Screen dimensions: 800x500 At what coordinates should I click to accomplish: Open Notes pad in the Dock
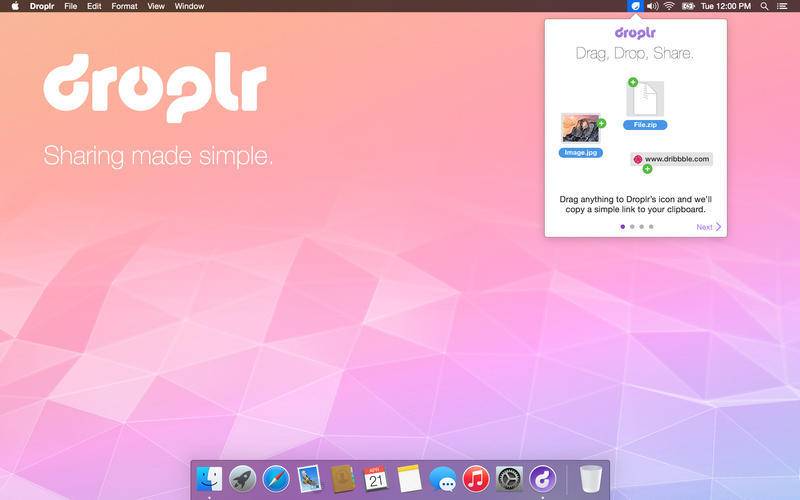pos(409,479)
